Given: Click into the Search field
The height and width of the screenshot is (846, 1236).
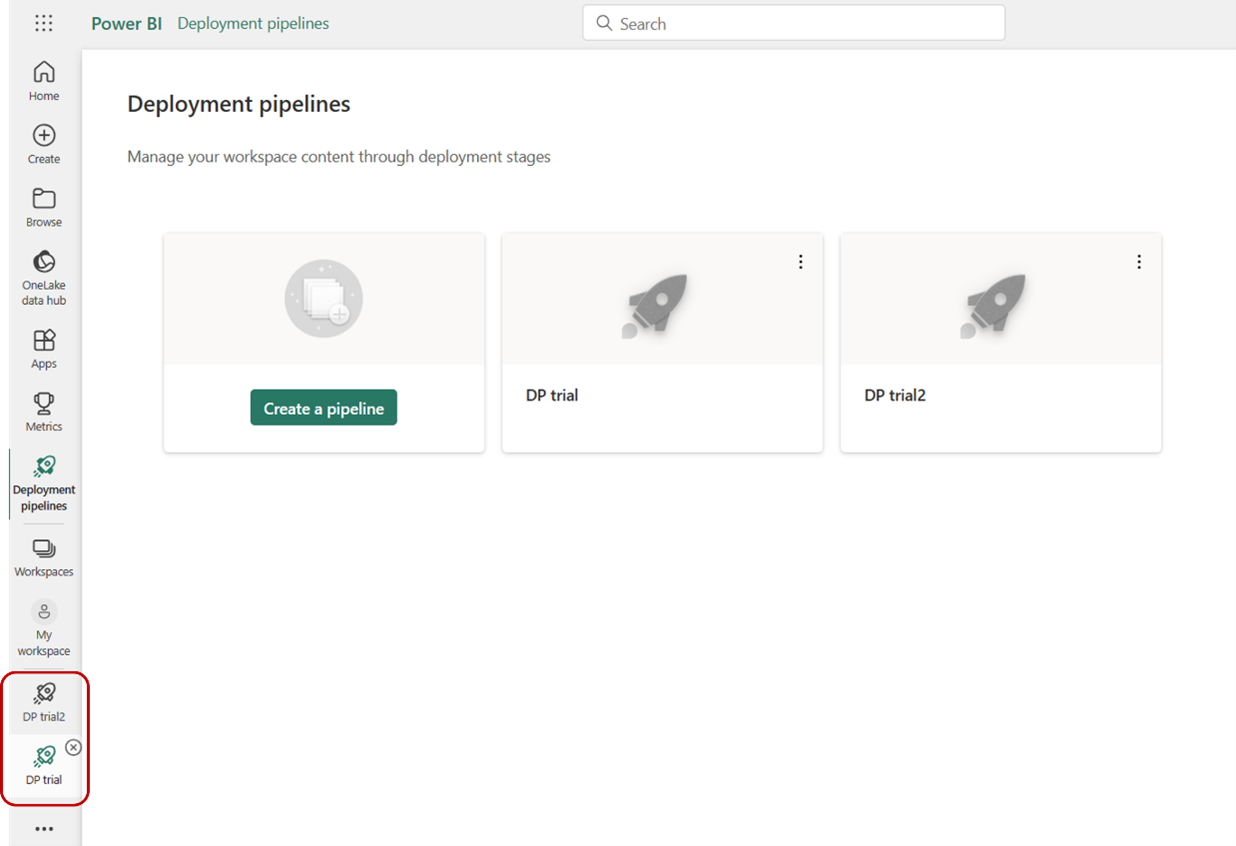Looking at the screenshot, I should (793, 22).
